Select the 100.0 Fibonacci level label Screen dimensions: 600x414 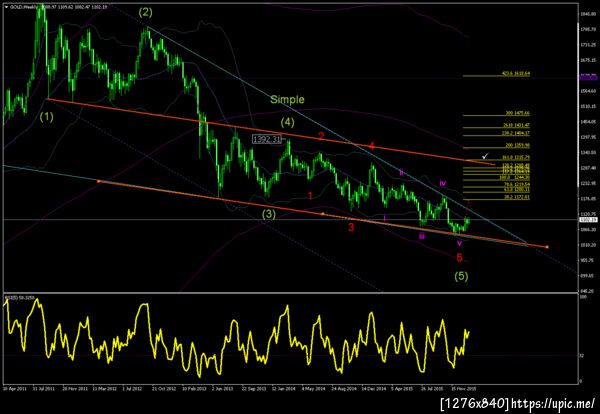pyautogui.click(x=517, y=178)
